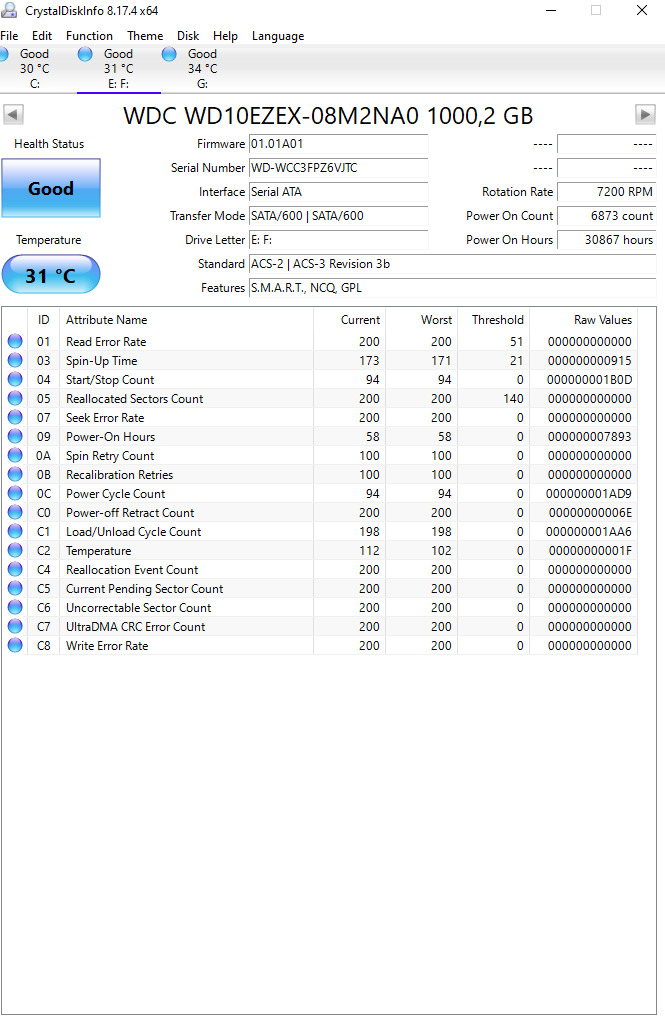Select raw value 00000000001F
The image size is (665, 1023).
click(x=590, y=551)
